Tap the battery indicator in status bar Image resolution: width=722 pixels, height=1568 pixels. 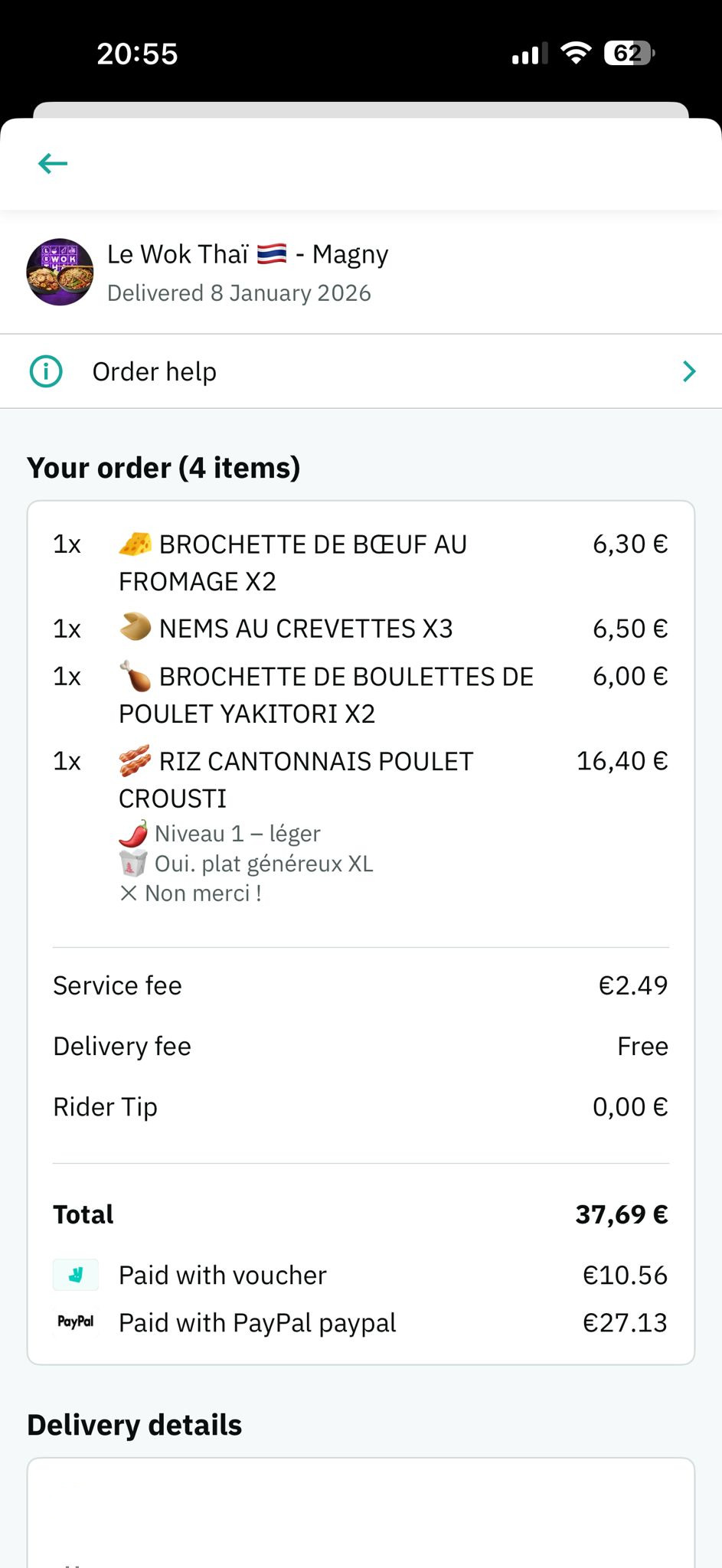(x=629, y=53)
